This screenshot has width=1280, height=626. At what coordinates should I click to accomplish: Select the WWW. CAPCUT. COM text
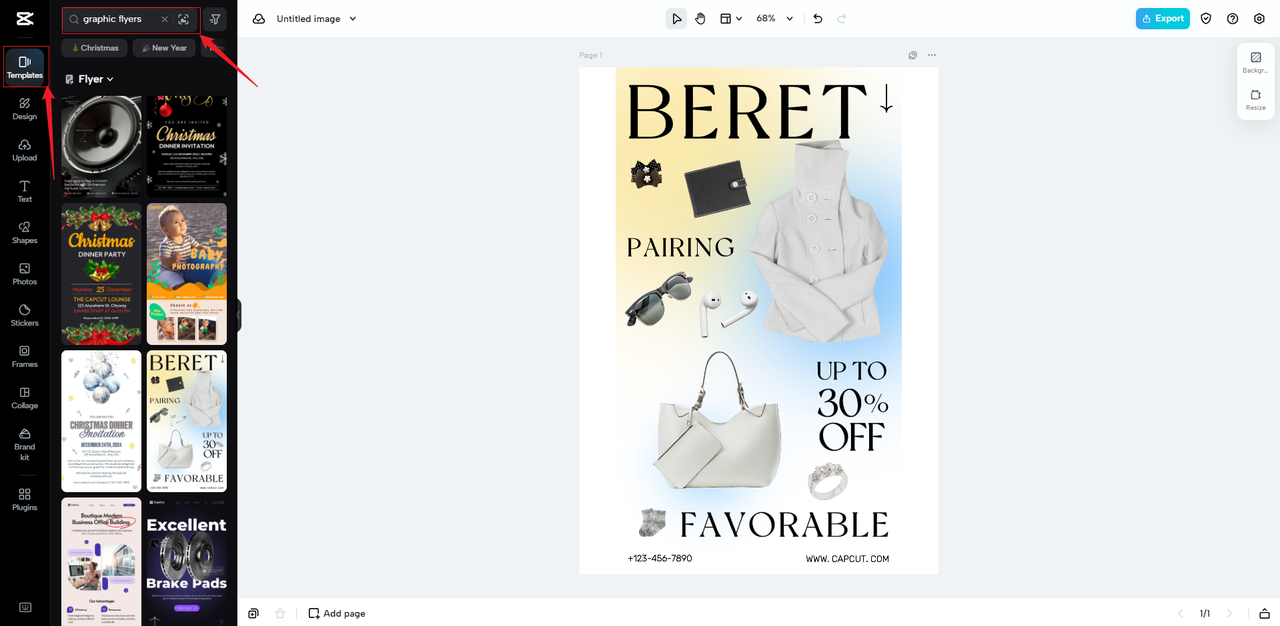pos(847,558)
